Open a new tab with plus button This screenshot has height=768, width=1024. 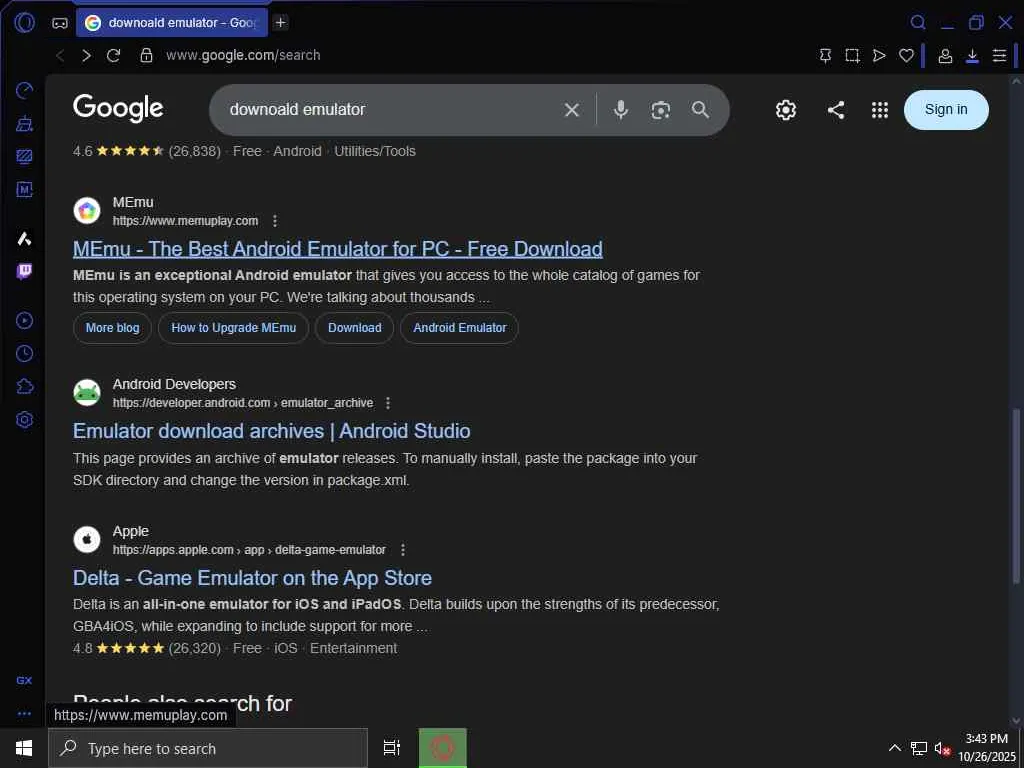pyautogui.click(x=281, y=23)
